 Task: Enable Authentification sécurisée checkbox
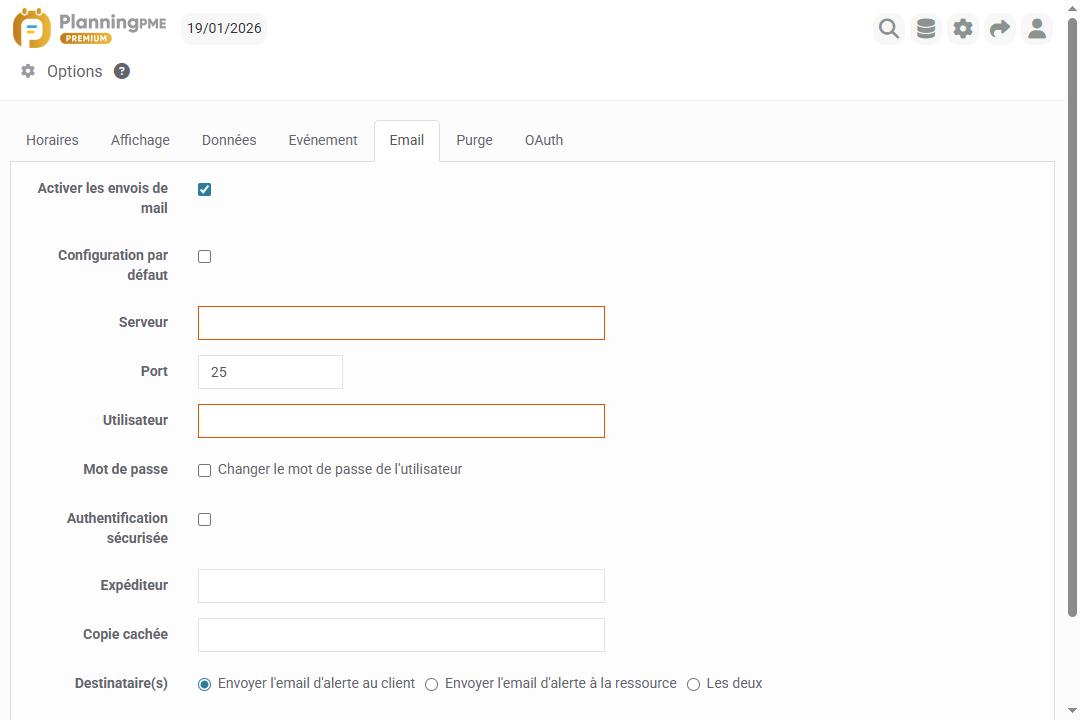click(205, 520)
